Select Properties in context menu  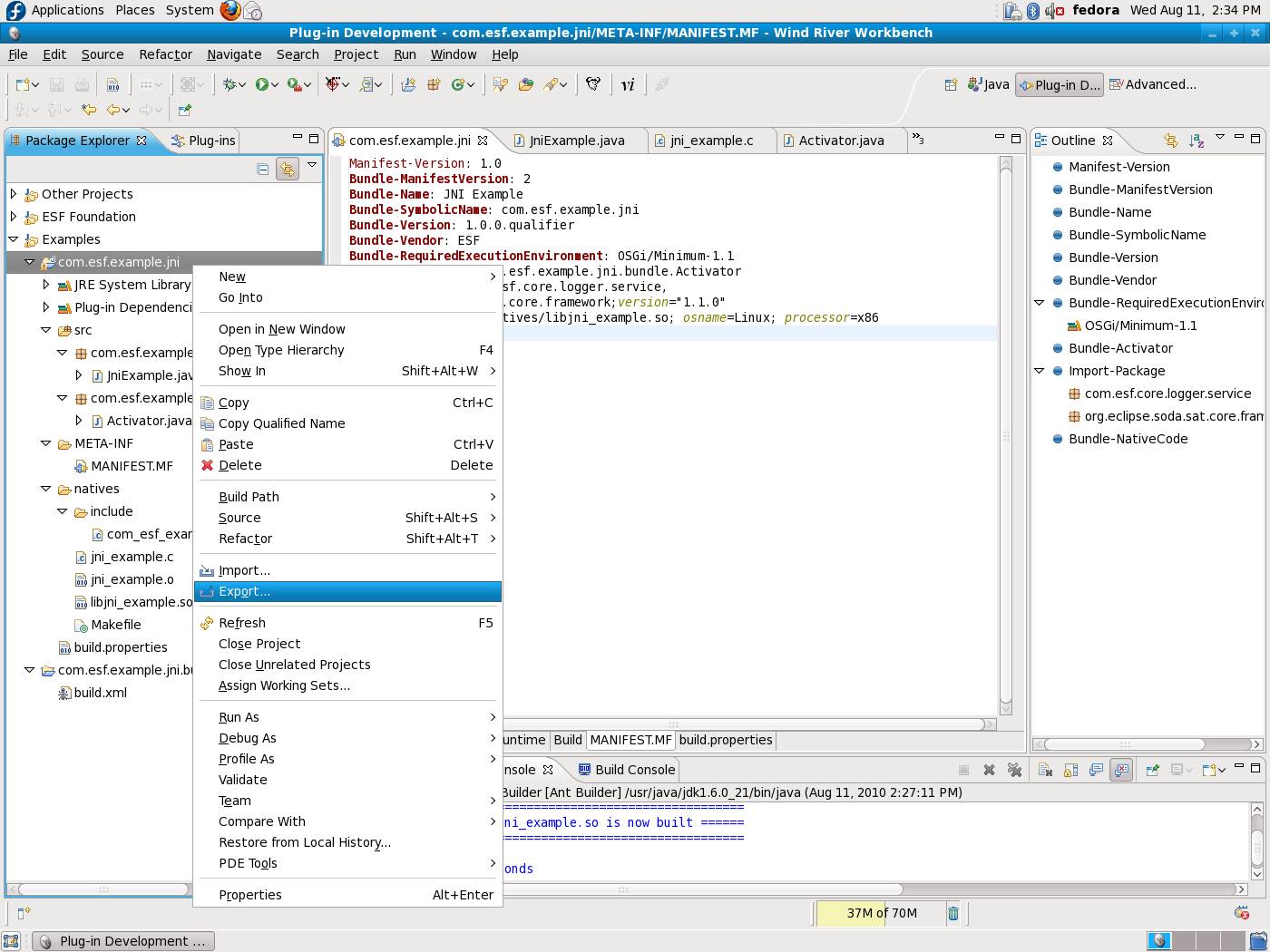point(347,895)
